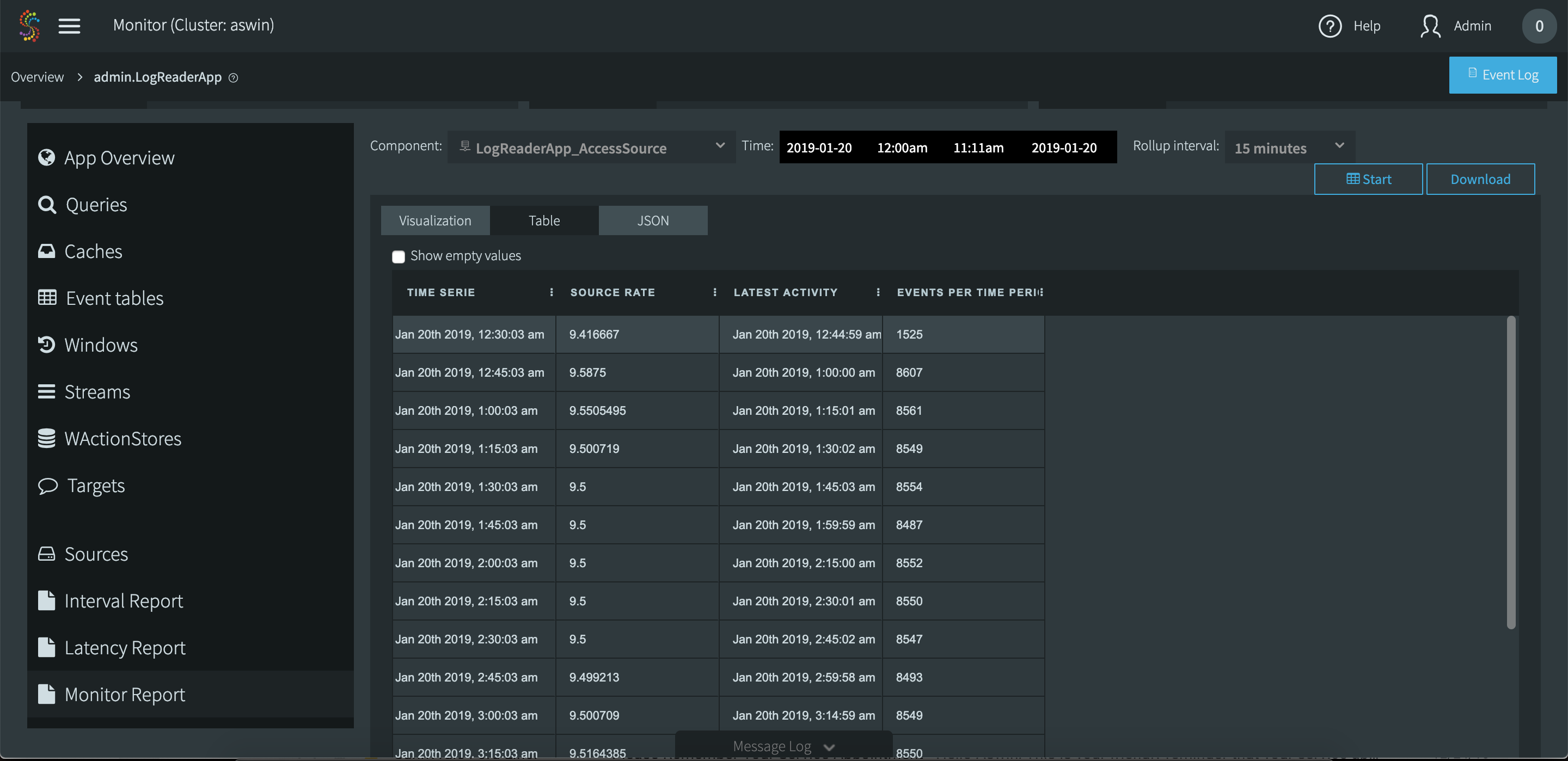The height and width of the screenshot is (761, 1568).
Task: Click the Targets speech bubble icon
Action: [47, 485]
